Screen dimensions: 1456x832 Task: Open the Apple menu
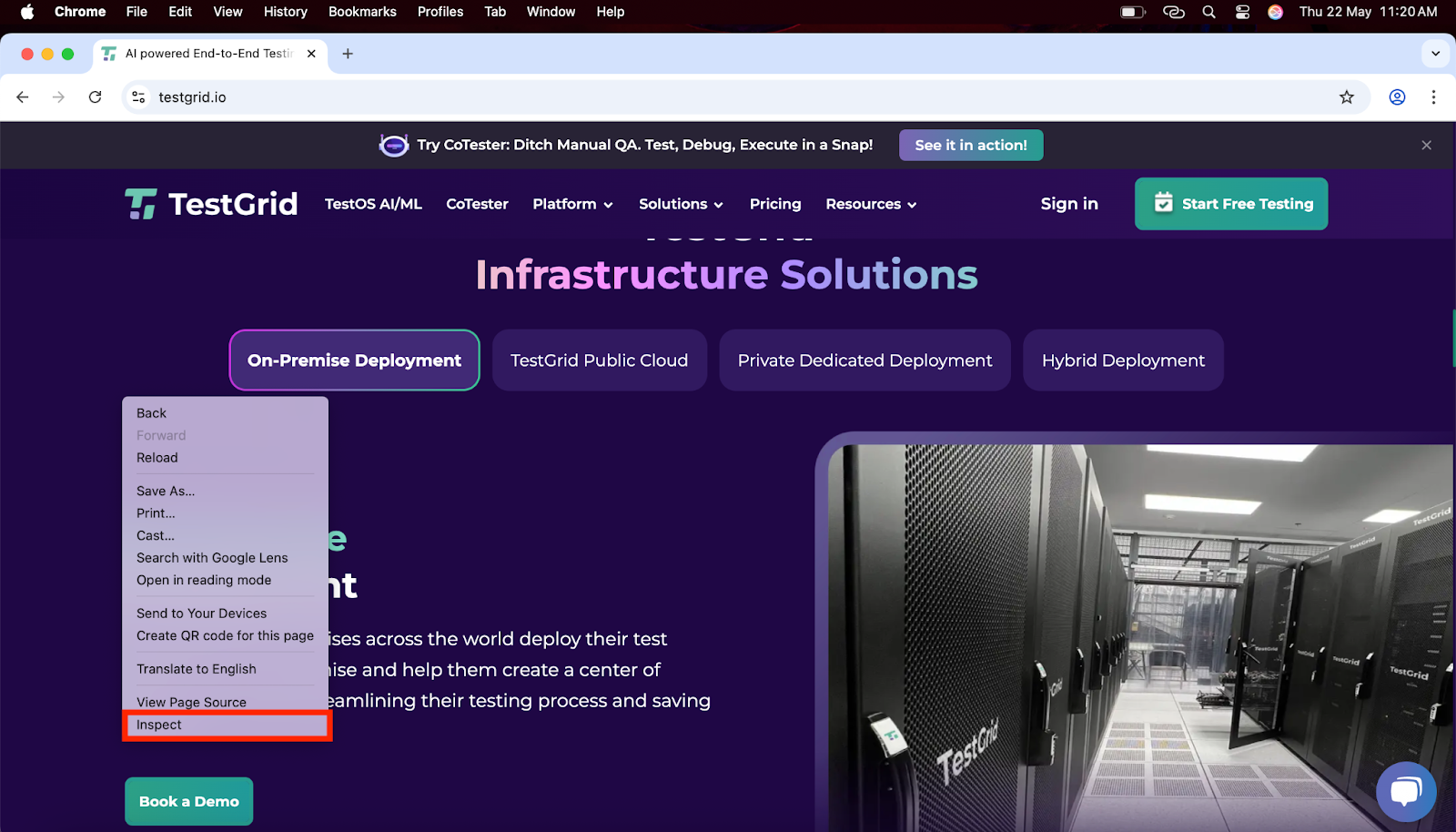[x=26, y=12]
